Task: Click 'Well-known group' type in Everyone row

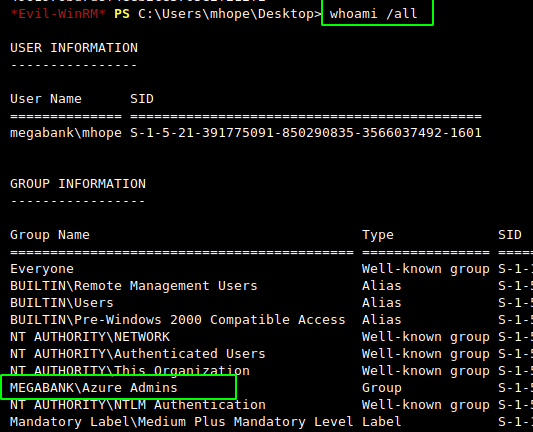Action: coord(426,269)
